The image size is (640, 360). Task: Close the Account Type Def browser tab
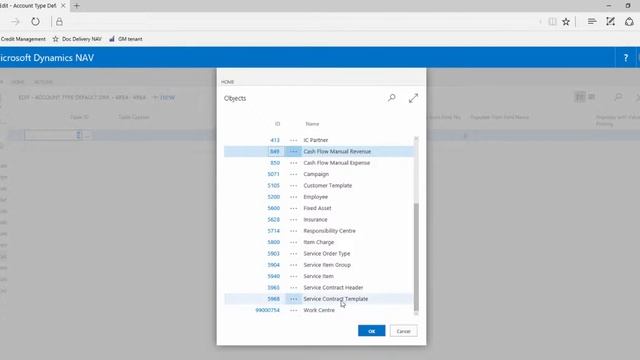(63, 6)
